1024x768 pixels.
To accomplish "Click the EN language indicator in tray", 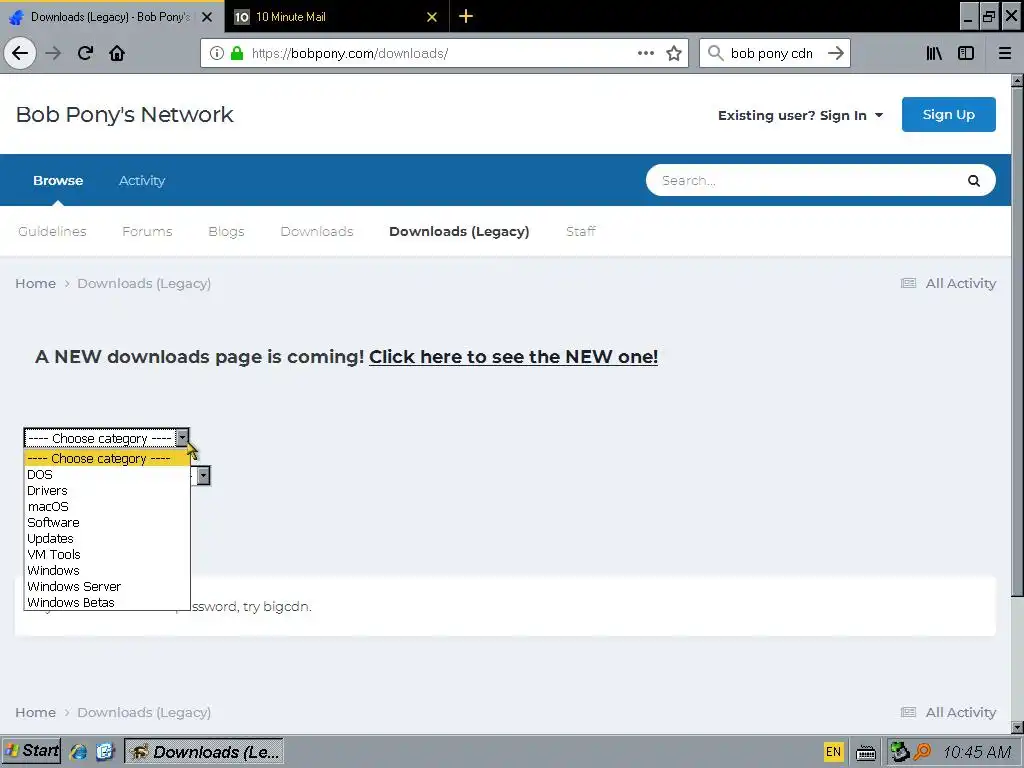I will [833, 752].
